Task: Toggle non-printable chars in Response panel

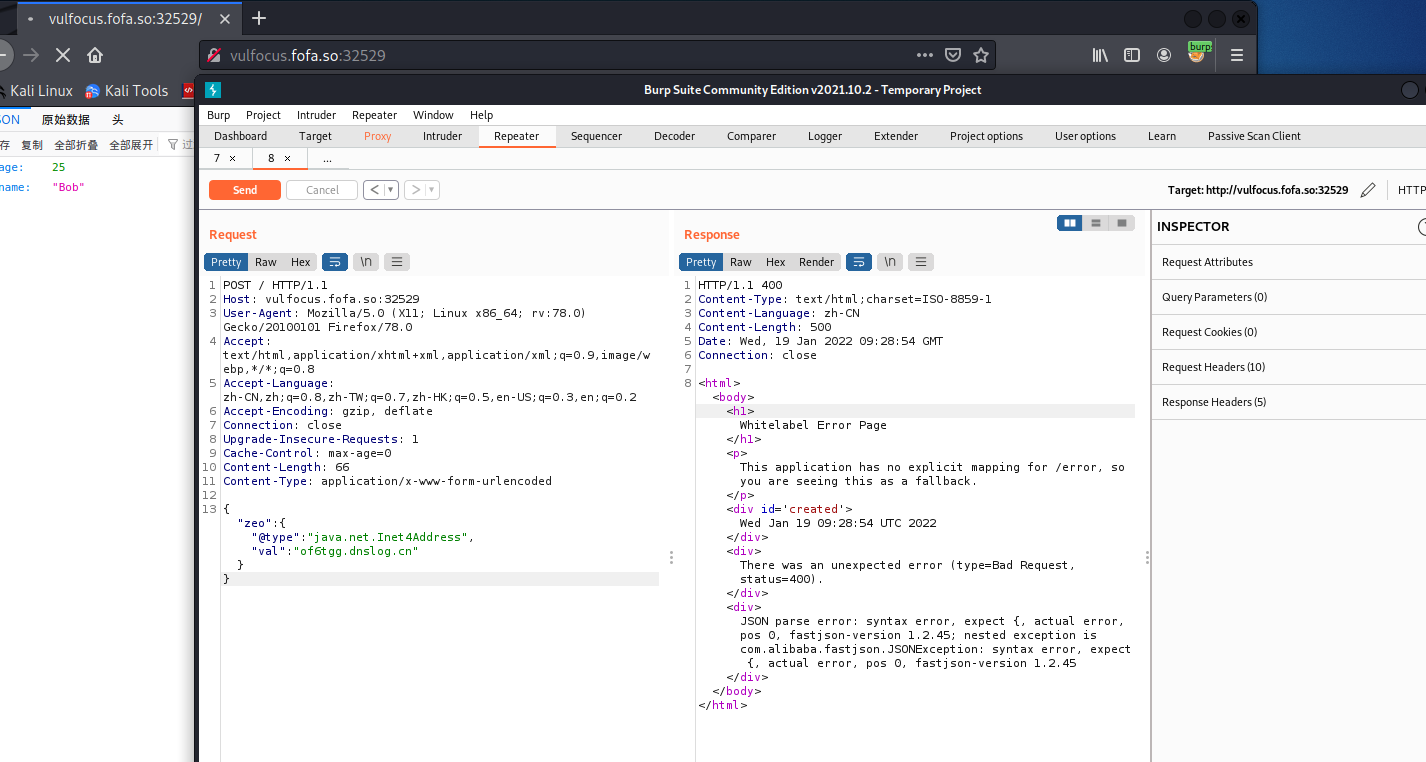Action: (x=890, y=262)
